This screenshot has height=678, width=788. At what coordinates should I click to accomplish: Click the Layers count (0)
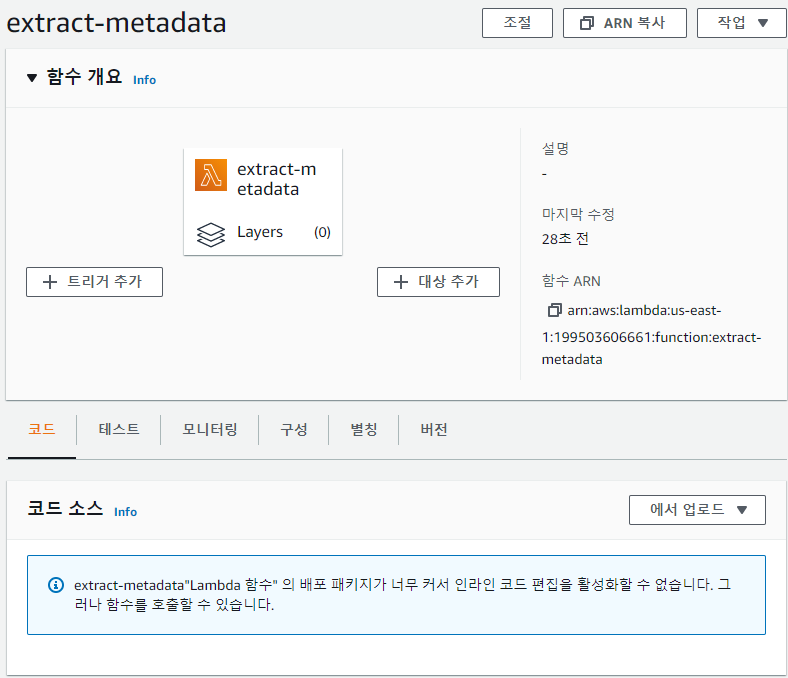[322, 232]
